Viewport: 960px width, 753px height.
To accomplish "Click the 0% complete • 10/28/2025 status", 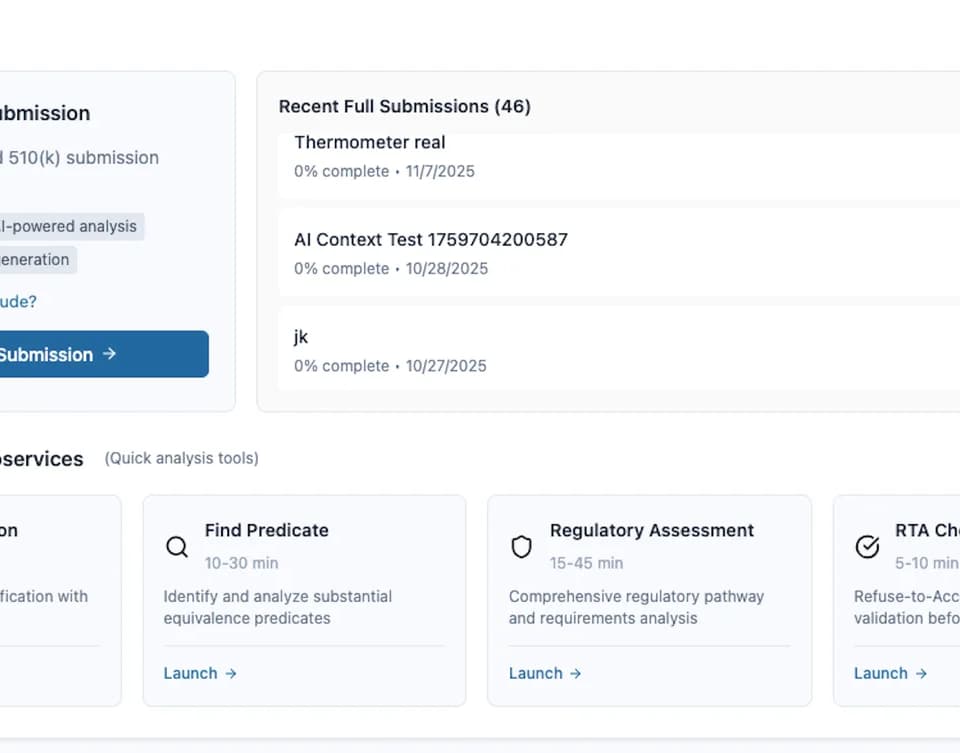I will tap(391, 269).
